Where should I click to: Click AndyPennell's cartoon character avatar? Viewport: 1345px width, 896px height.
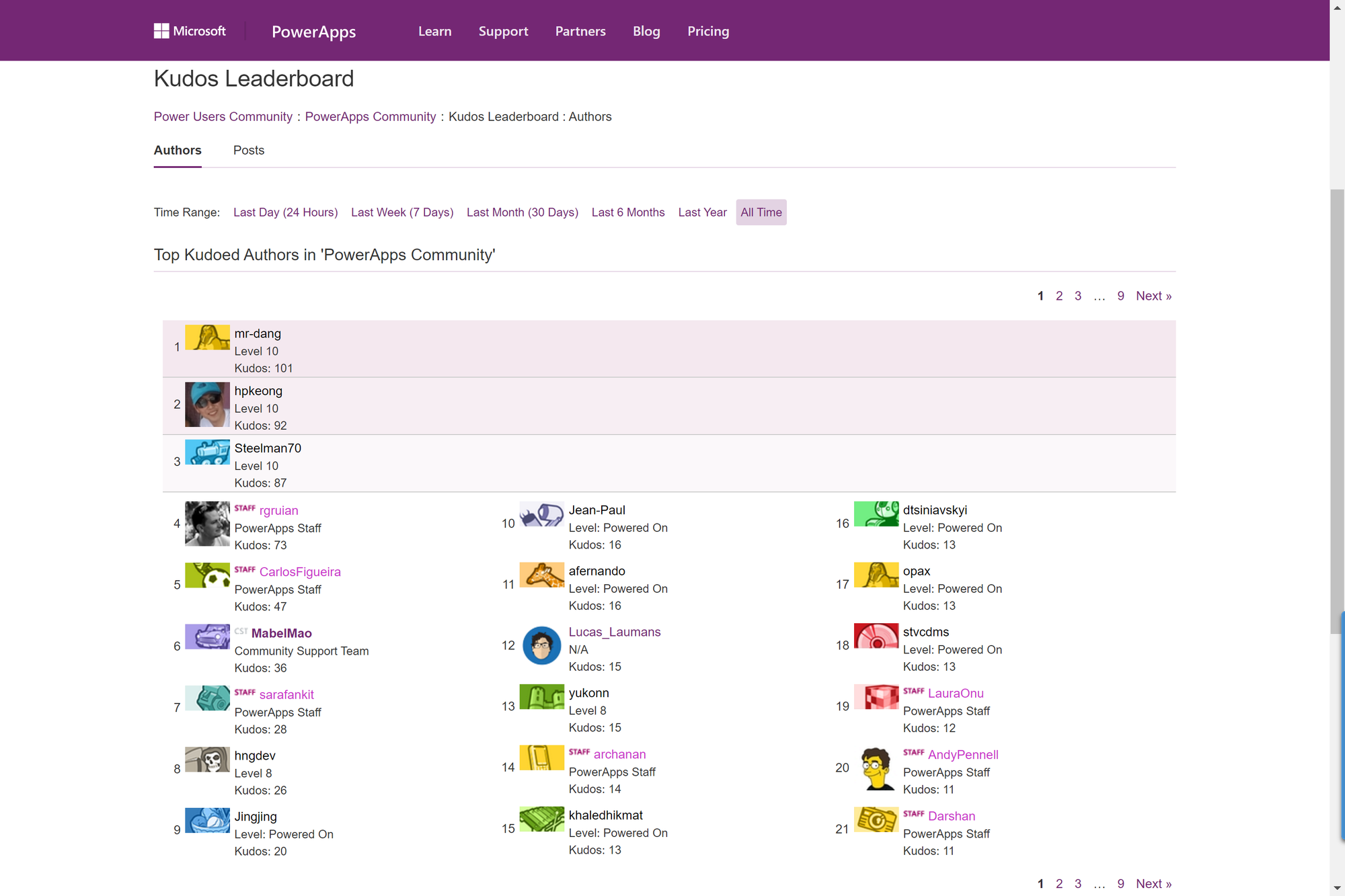pos(876,768)
